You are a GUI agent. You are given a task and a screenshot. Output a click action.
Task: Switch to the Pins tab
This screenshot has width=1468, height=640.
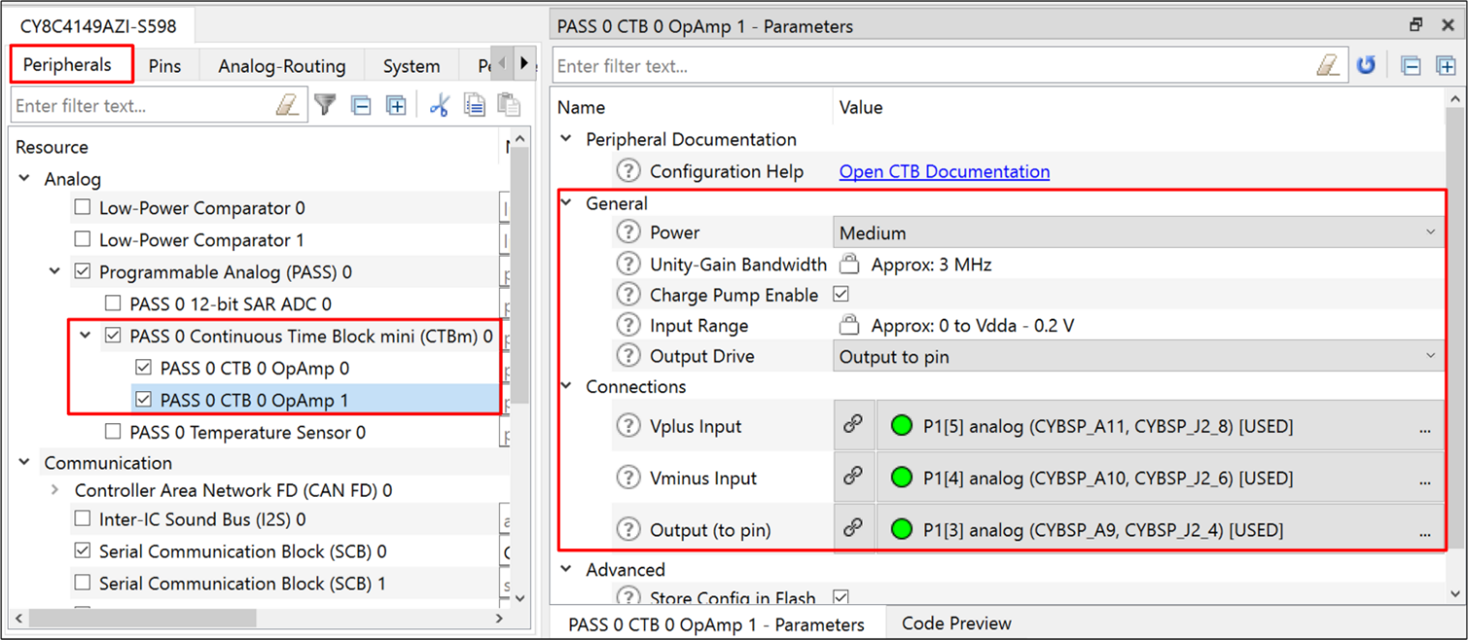pyautogui.click(x=165, y=66)
